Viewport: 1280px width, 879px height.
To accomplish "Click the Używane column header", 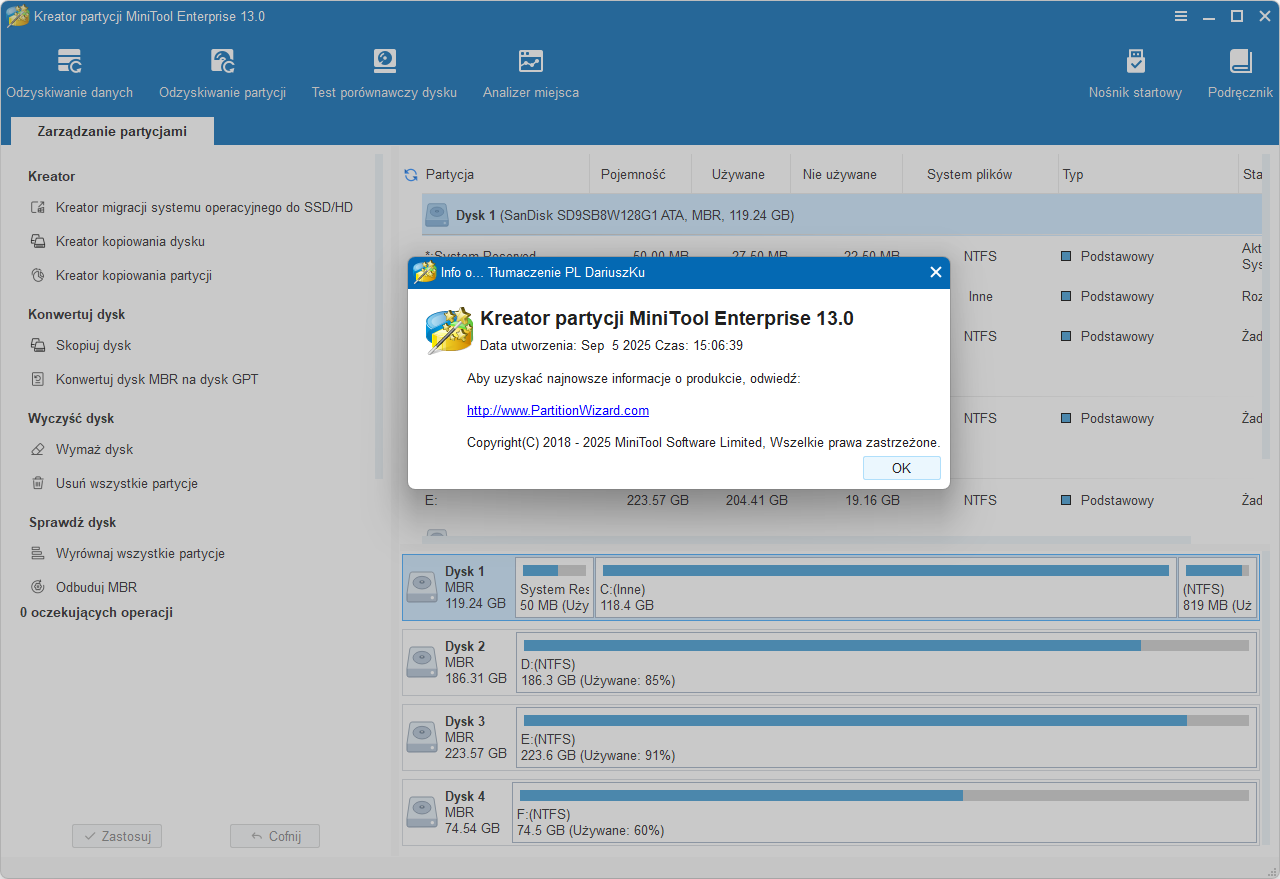I will coord(738,175).
